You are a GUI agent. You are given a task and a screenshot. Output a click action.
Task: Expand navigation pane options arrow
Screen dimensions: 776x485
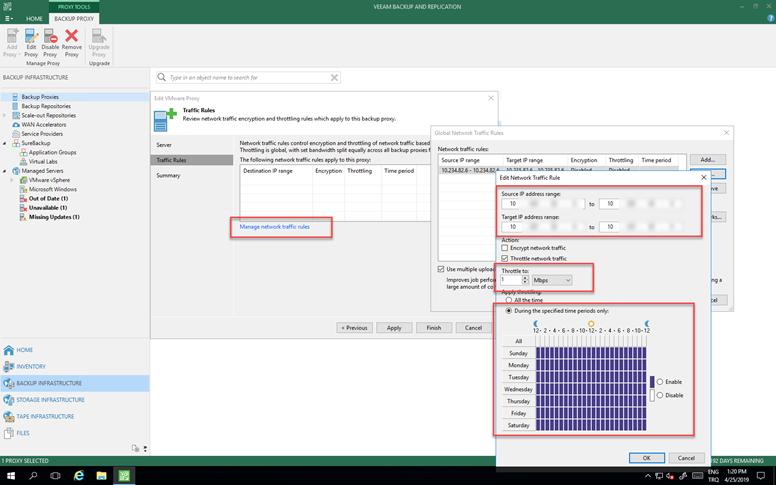[145, 448]
